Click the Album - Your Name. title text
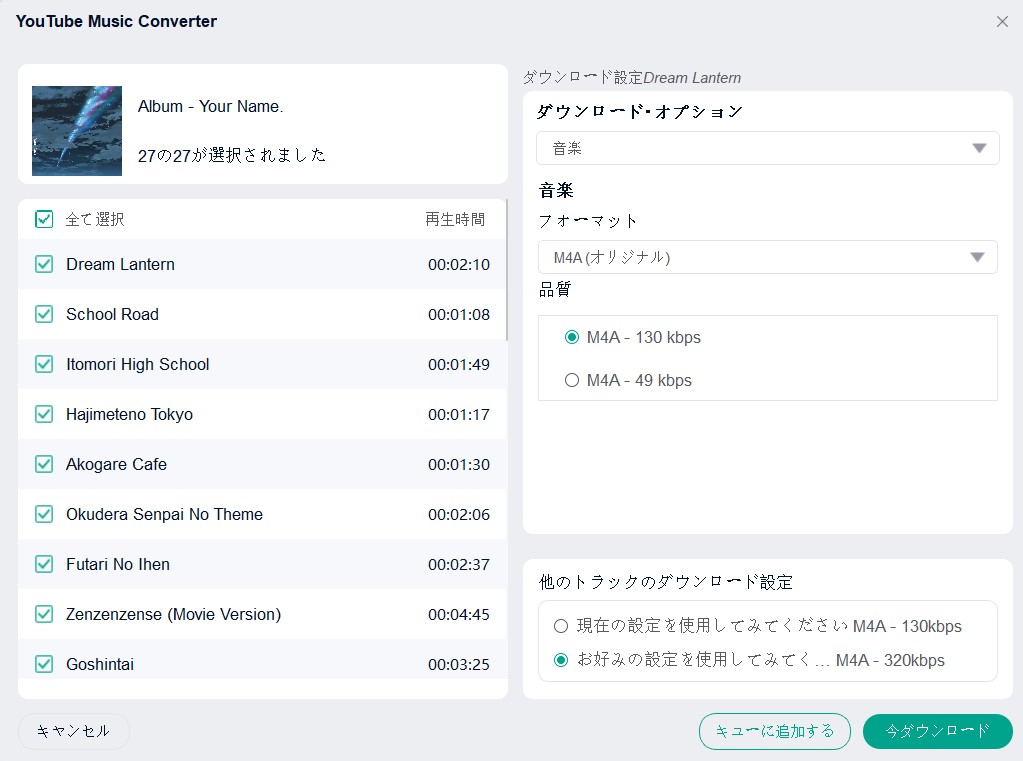 210,106
